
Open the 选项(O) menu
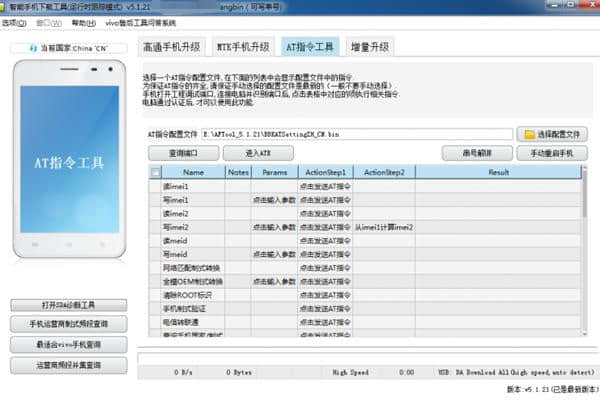[x=14, y=22]
